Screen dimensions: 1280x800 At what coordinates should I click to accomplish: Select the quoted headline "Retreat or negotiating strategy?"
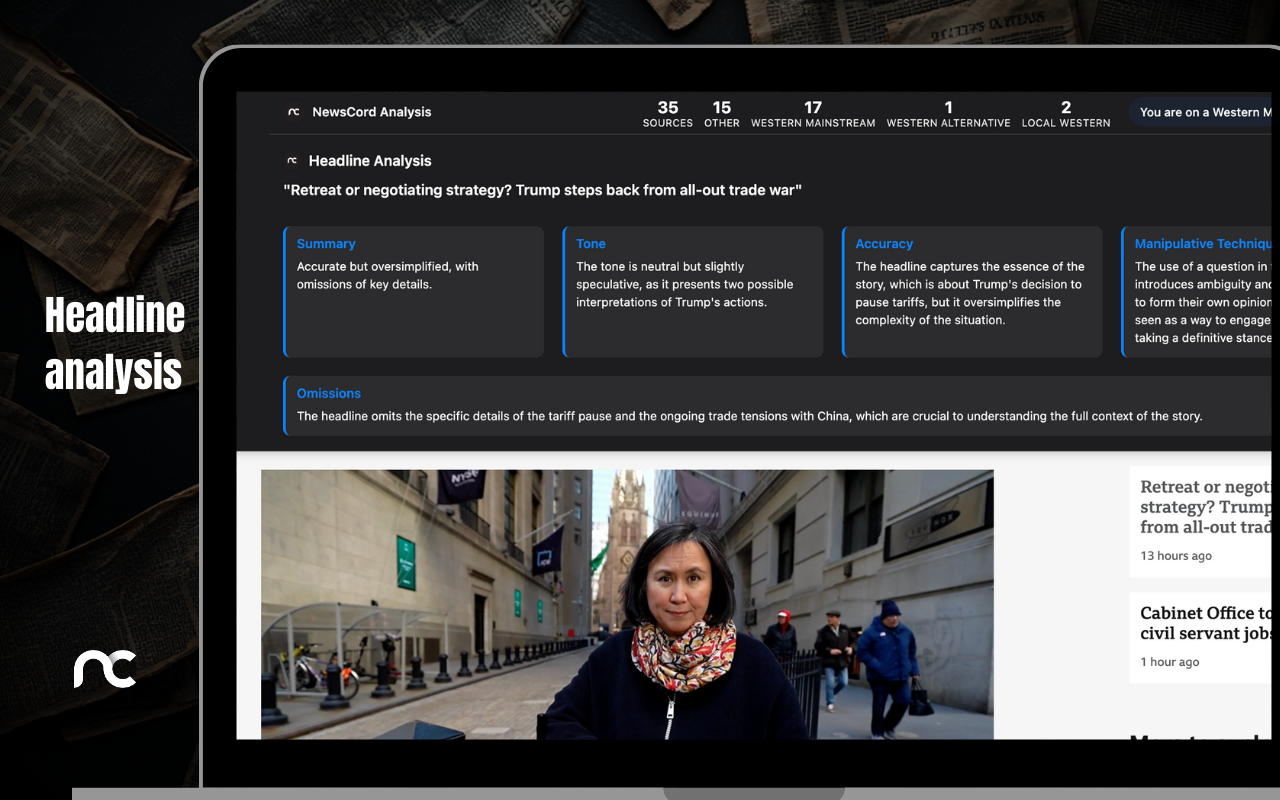click(x=543, y=190)
